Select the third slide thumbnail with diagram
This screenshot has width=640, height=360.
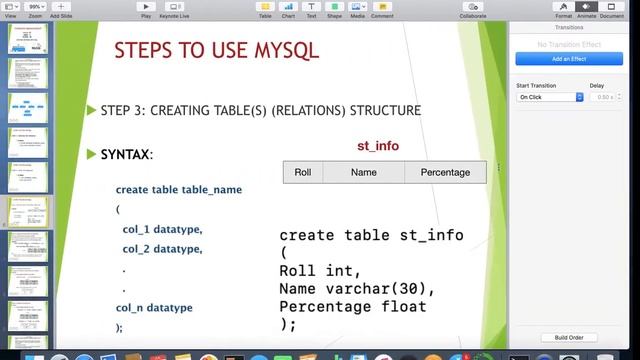click(x=28, y=108)
